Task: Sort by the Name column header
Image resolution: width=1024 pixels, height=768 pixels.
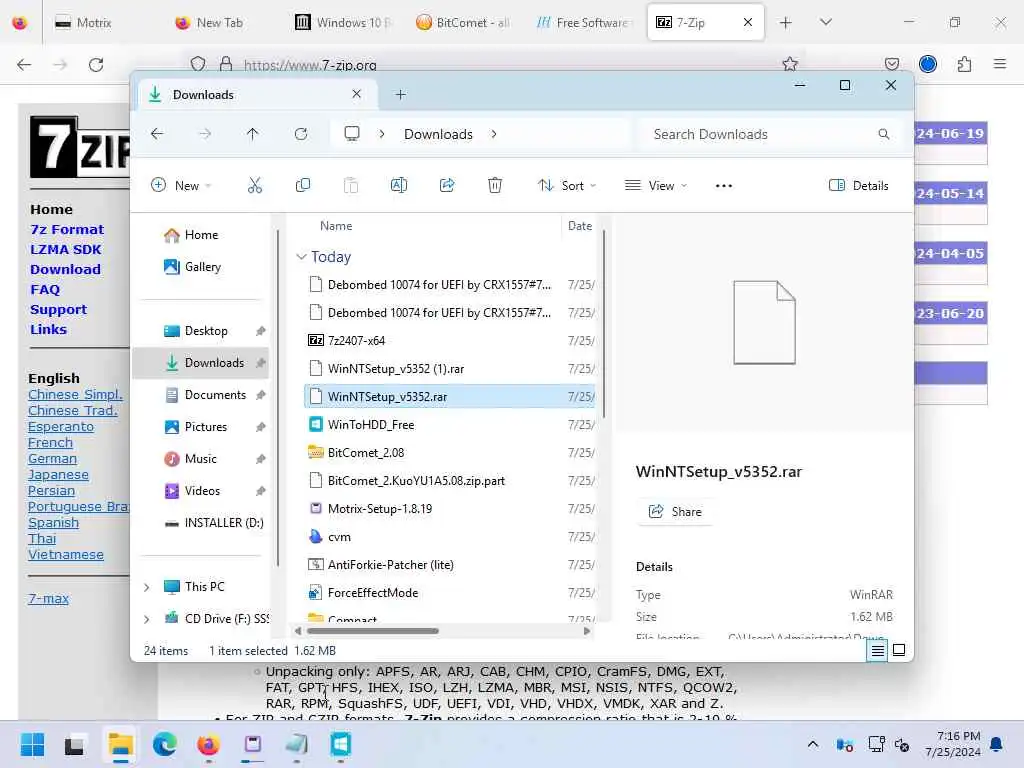Action: (336, 226)
